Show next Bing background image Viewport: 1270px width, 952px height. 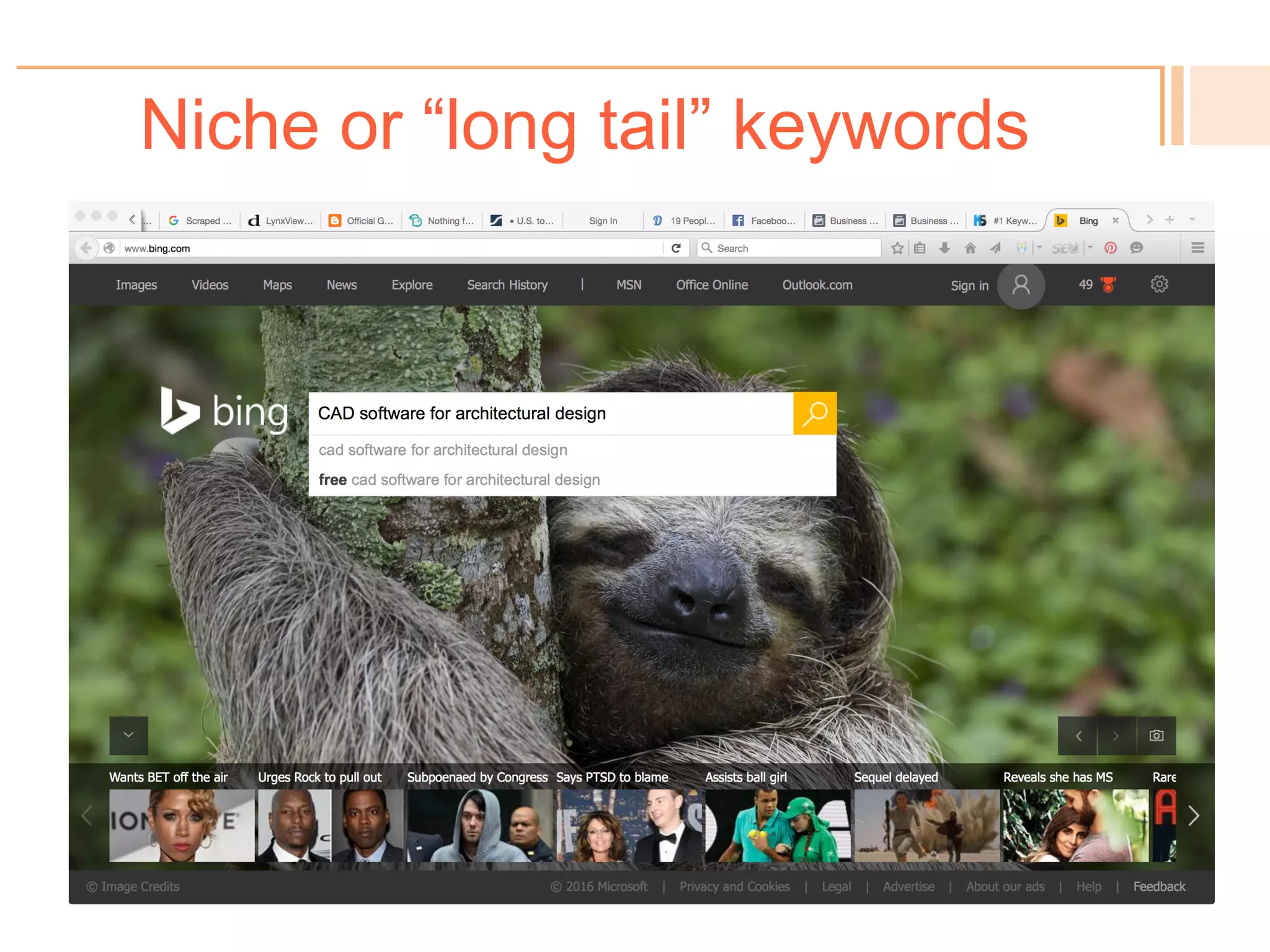pos(1116,736)
